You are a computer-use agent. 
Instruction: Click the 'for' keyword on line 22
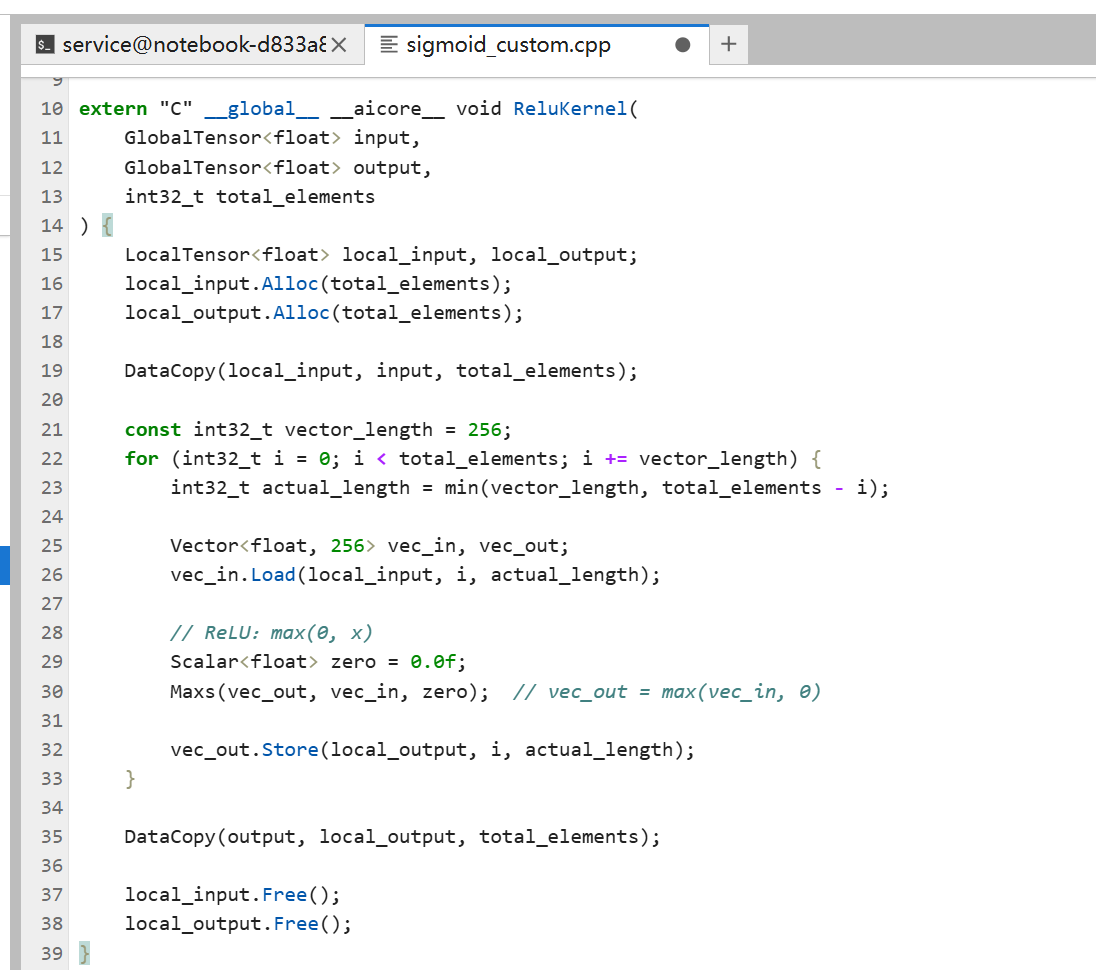[142, 459]
